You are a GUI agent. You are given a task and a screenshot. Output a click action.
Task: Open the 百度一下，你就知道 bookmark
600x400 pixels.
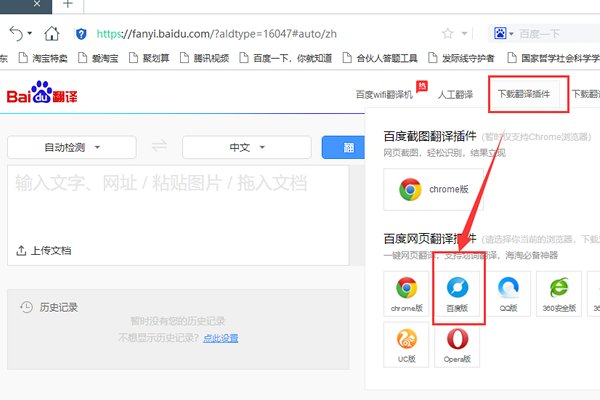(285, 58)
